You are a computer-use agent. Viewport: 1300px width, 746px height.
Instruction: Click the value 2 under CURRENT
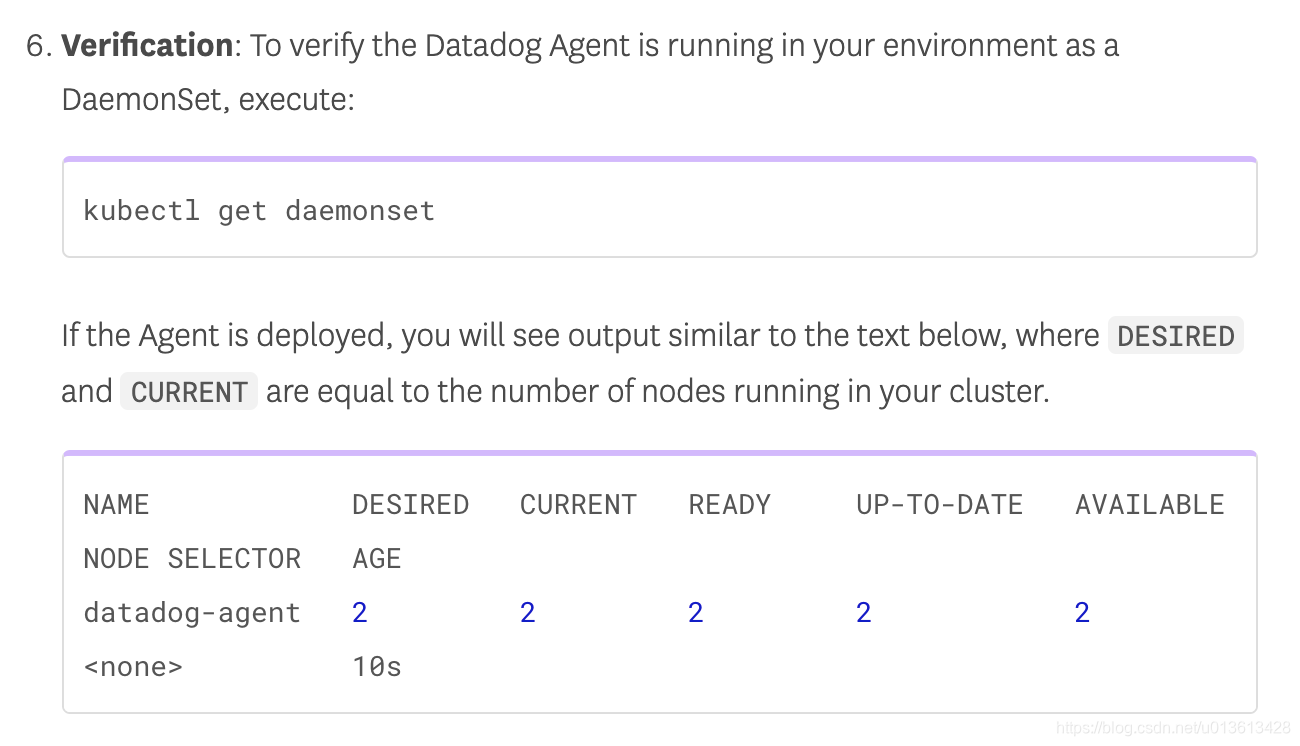point(528,612)
